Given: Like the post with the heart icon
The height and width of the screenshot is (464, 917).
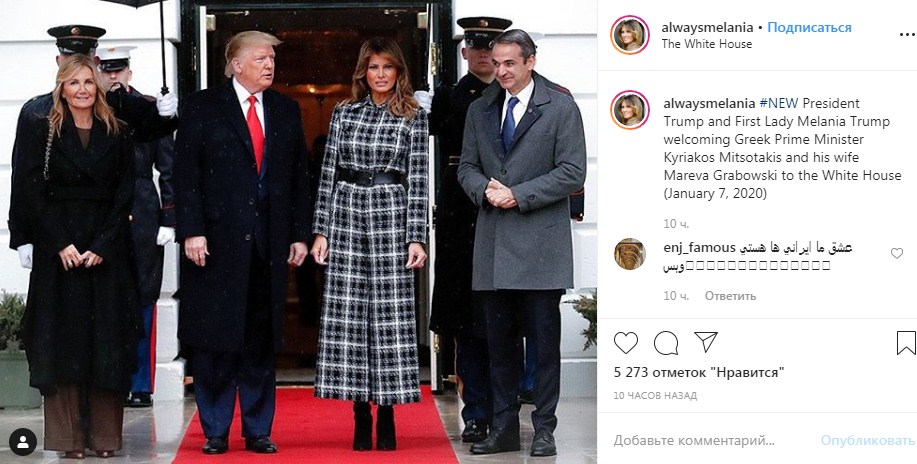Looking at the screenshot, I should point(626,343).
